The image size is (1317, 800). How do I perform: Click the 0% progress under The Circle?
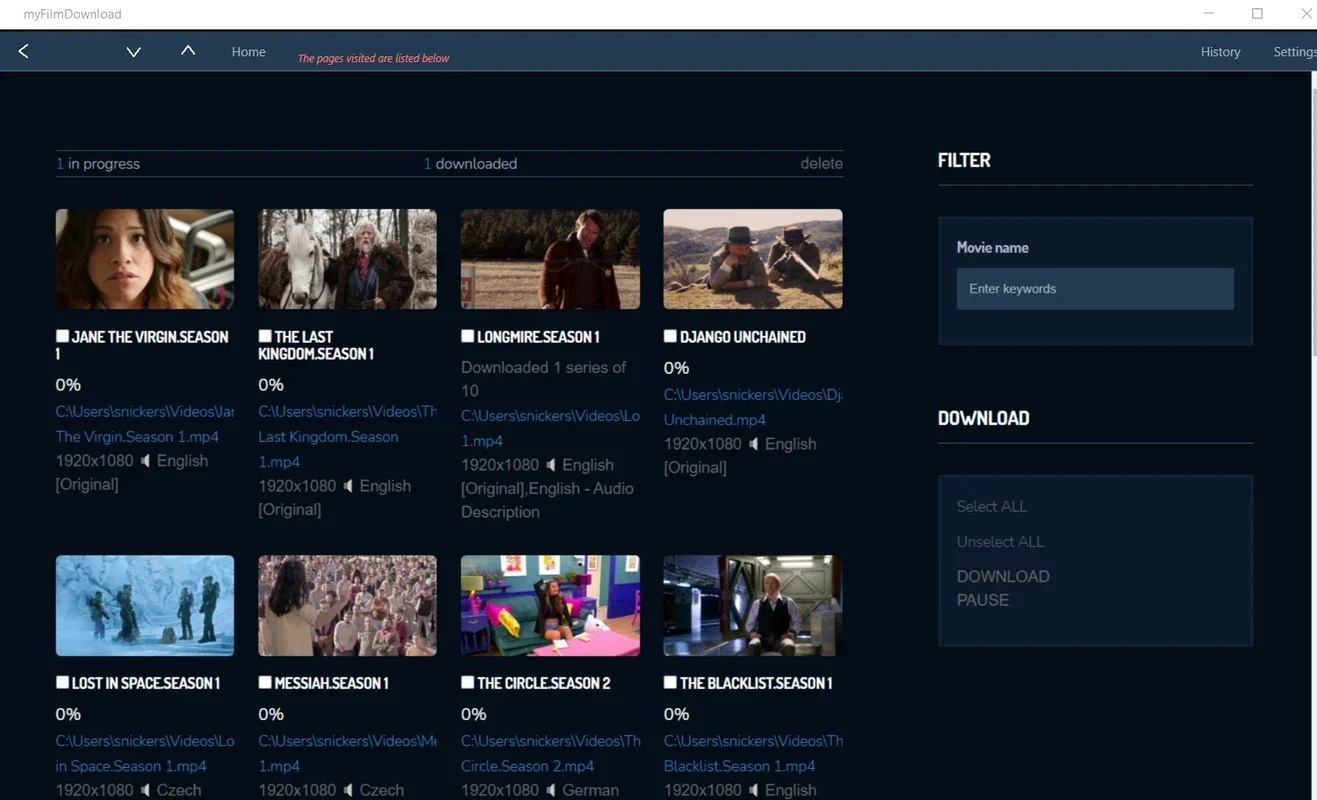[x=474, y=714]
